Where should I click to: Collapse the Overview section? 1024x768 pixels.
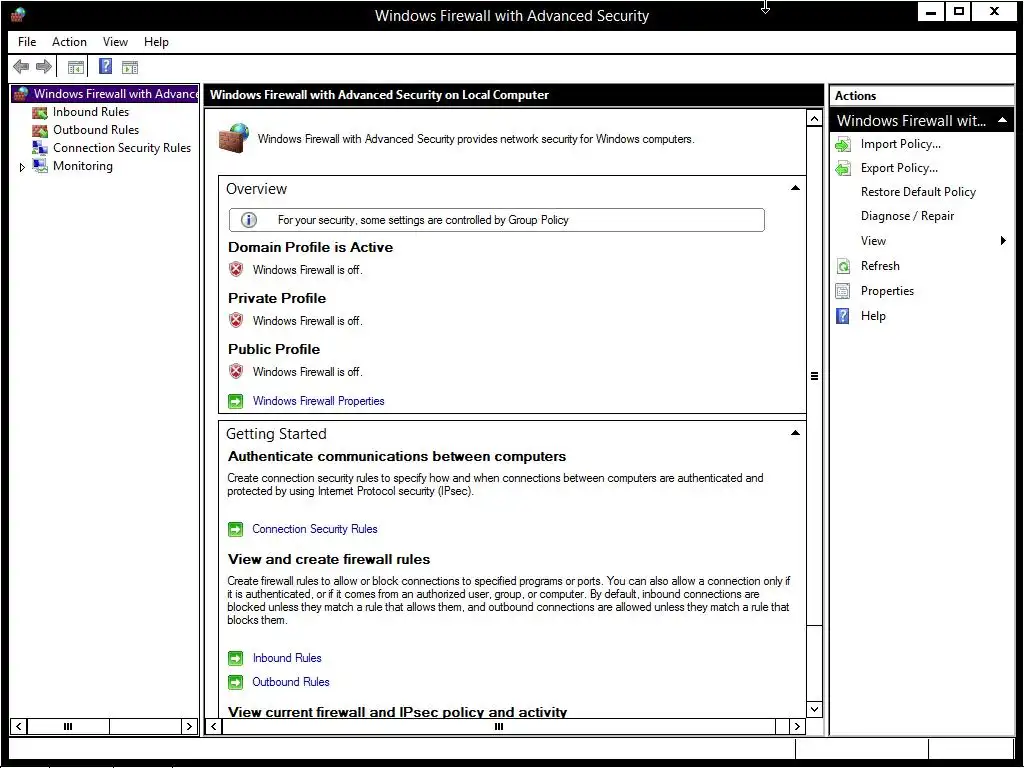795,188
